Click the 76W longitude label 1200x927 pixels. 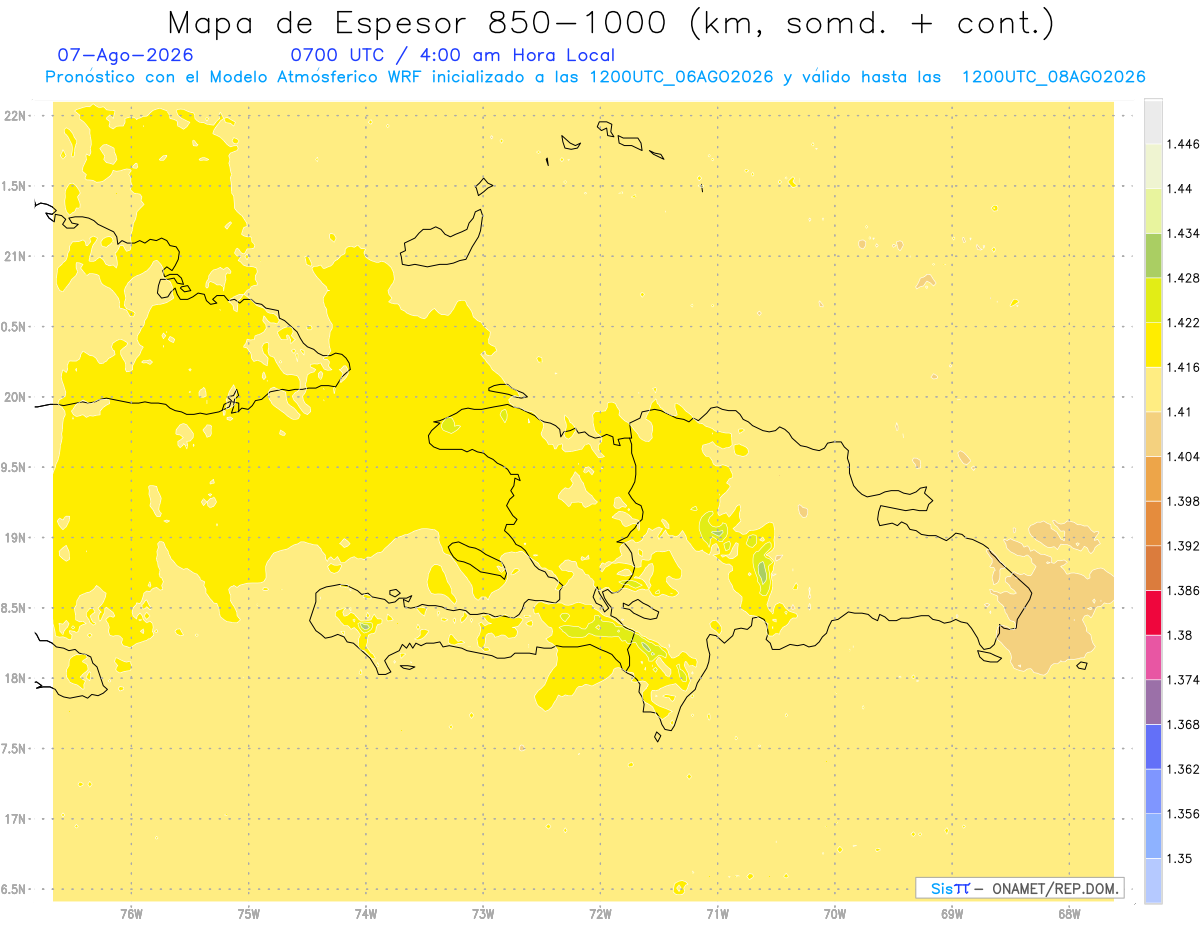pos(132,913)
